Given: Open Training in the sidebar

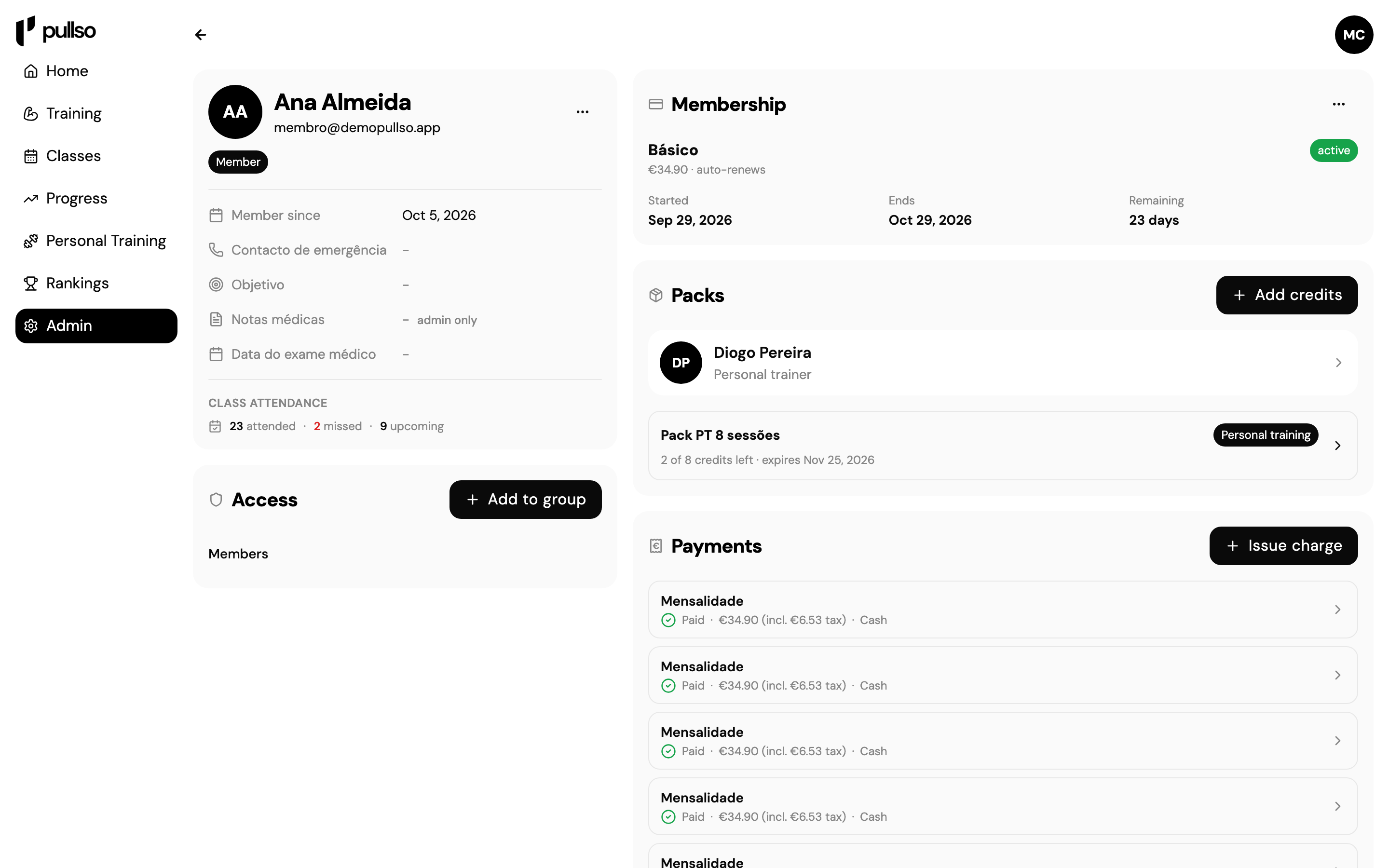Looking at the screenshot, I should click(x=96, y=114).
